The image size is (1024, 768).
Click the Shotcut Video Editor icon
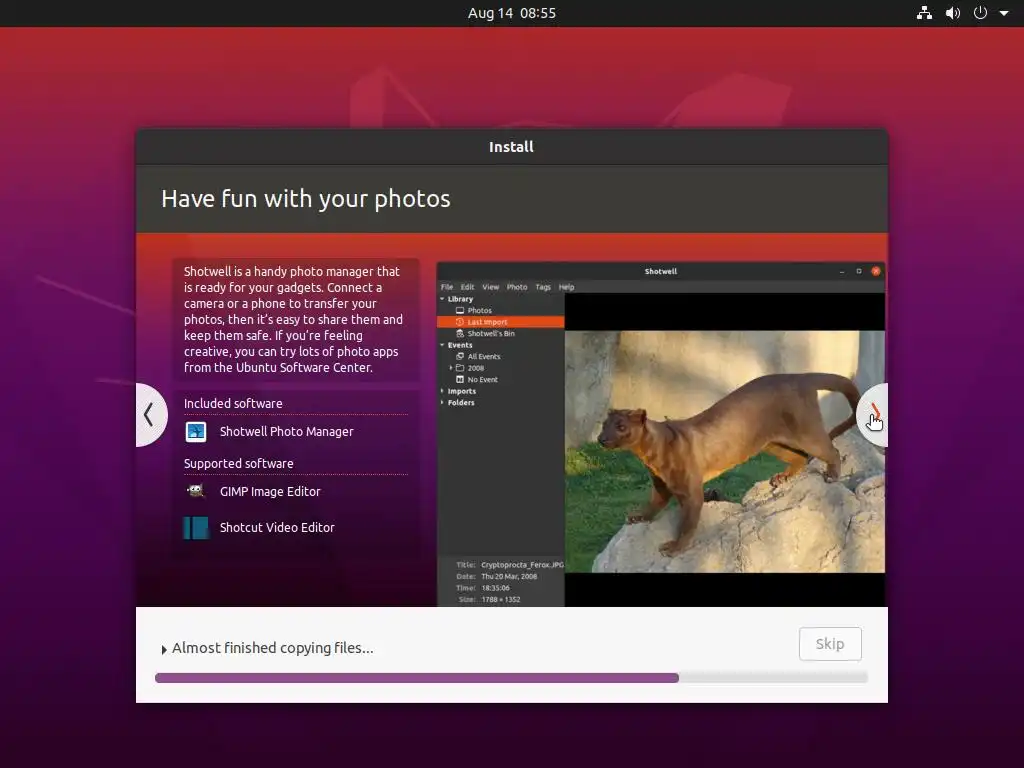[x=196, y=528]
